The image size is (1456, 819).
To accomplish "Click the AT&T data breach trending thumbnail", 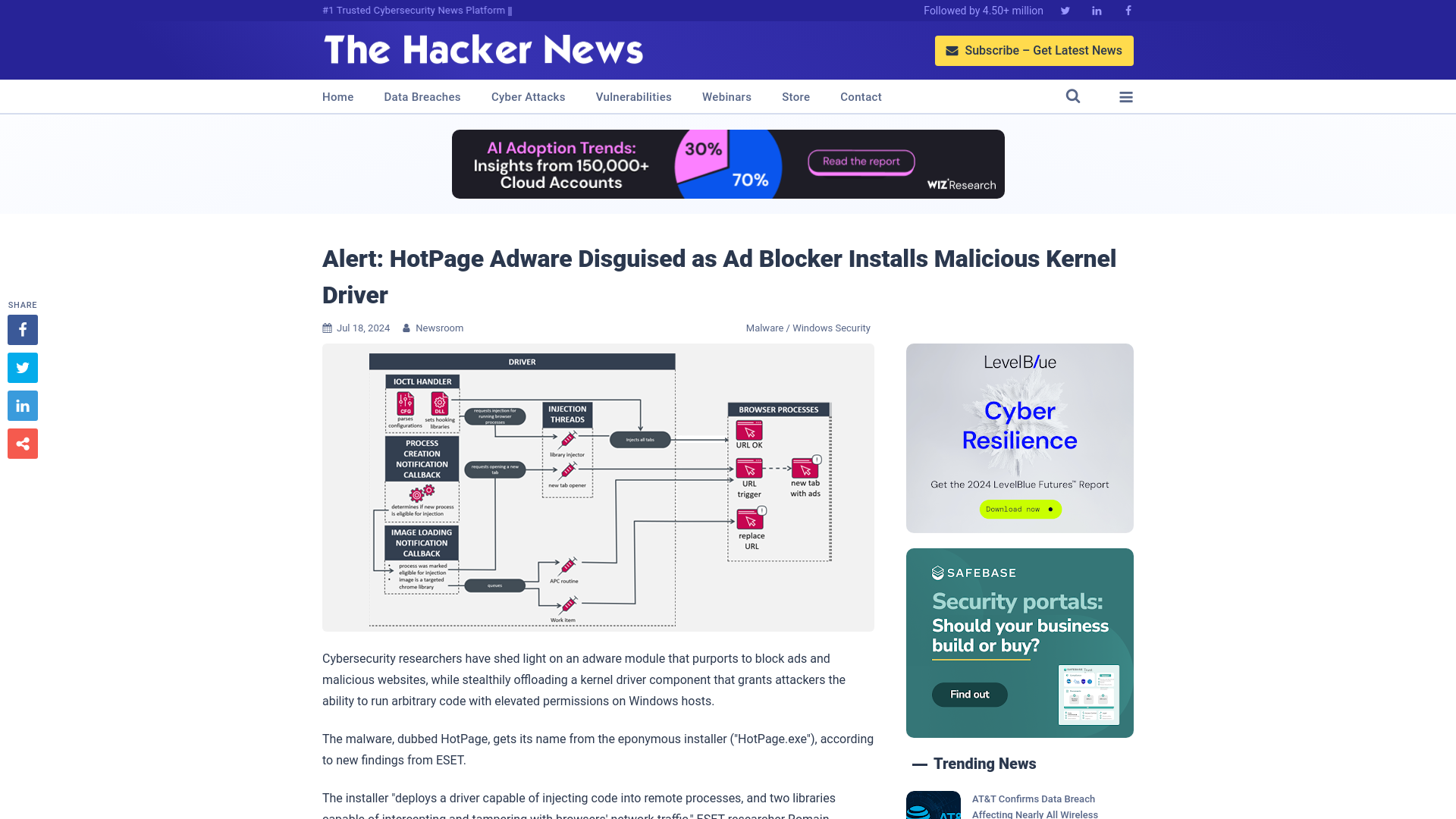I will 933,804.
